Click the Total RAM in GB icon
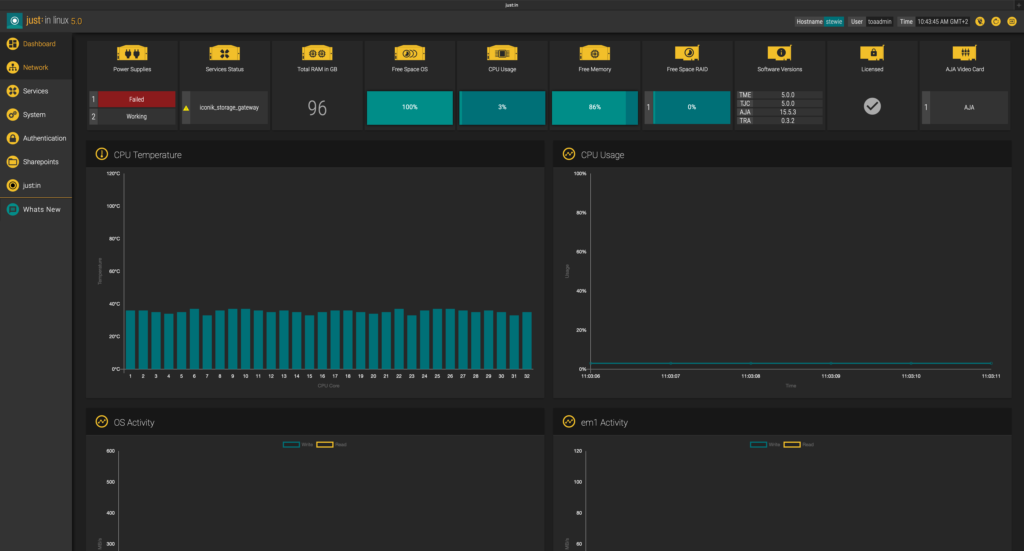Viewport: 1024px width, 551px height. tap(317, 53)
